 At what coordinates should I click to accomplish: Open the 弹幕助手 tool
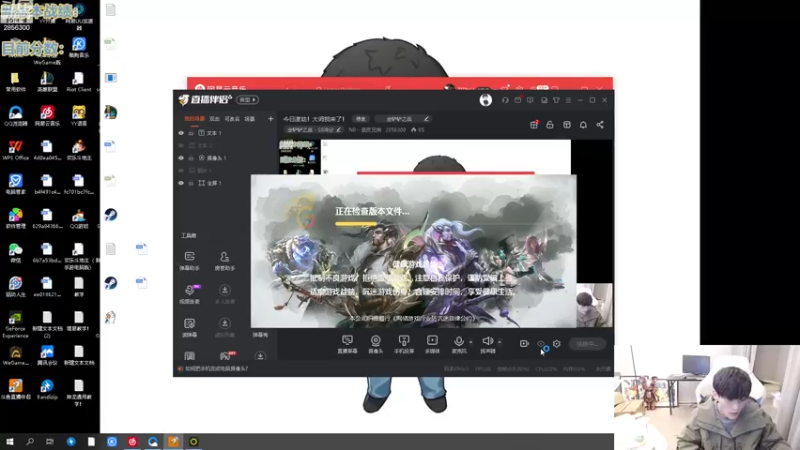[x=189, y=261]
